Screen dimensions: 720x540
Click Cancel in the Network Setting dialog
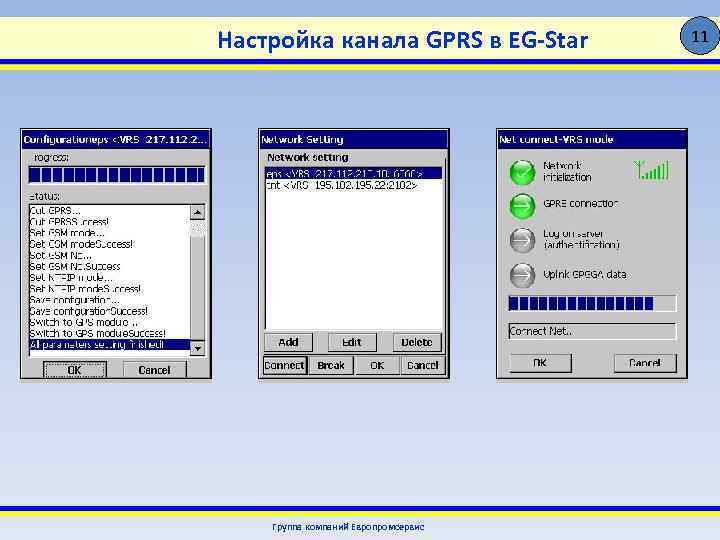pos(422,366)
